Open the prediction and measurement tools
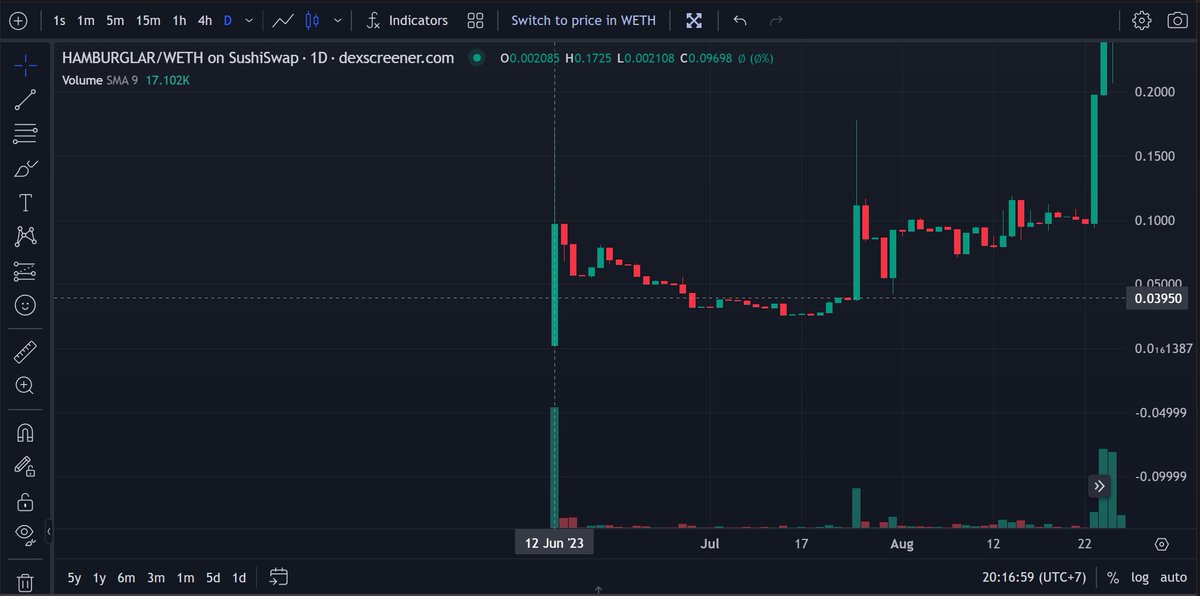 pos(26,271)
